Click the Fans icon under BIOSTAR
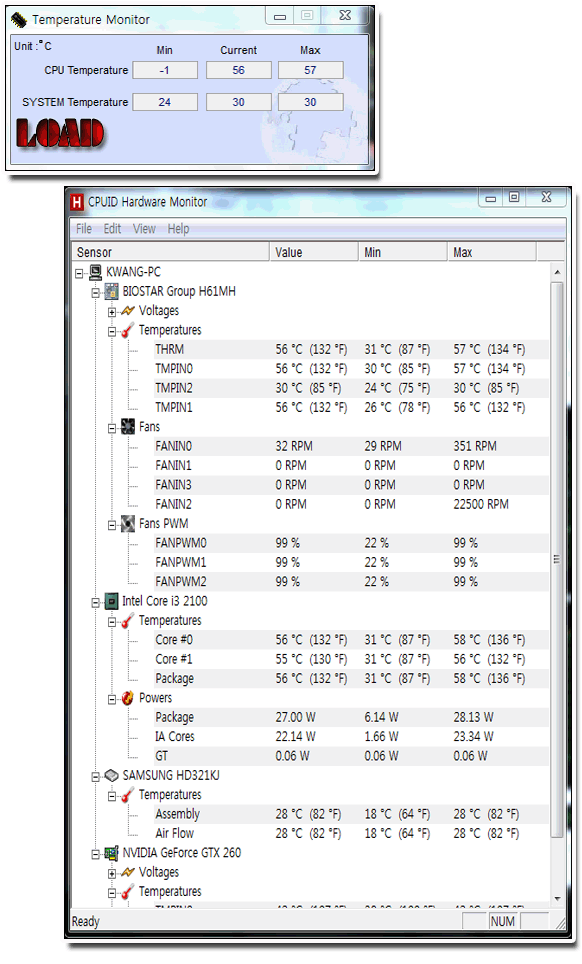582x964 pixels. [128, 427]
